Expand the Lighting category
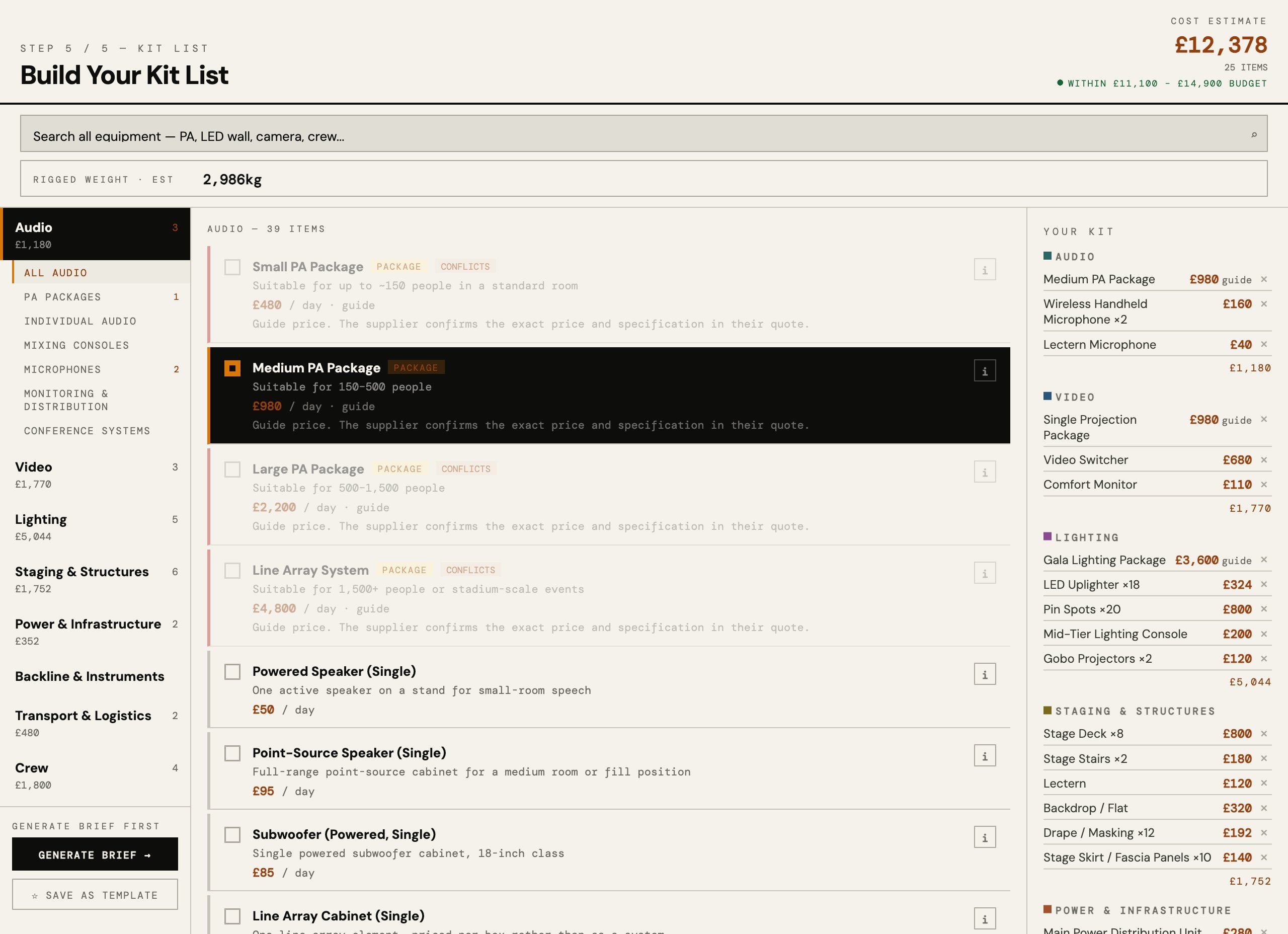The width and height of the screenshot is (1288, 934). [96, 527]
